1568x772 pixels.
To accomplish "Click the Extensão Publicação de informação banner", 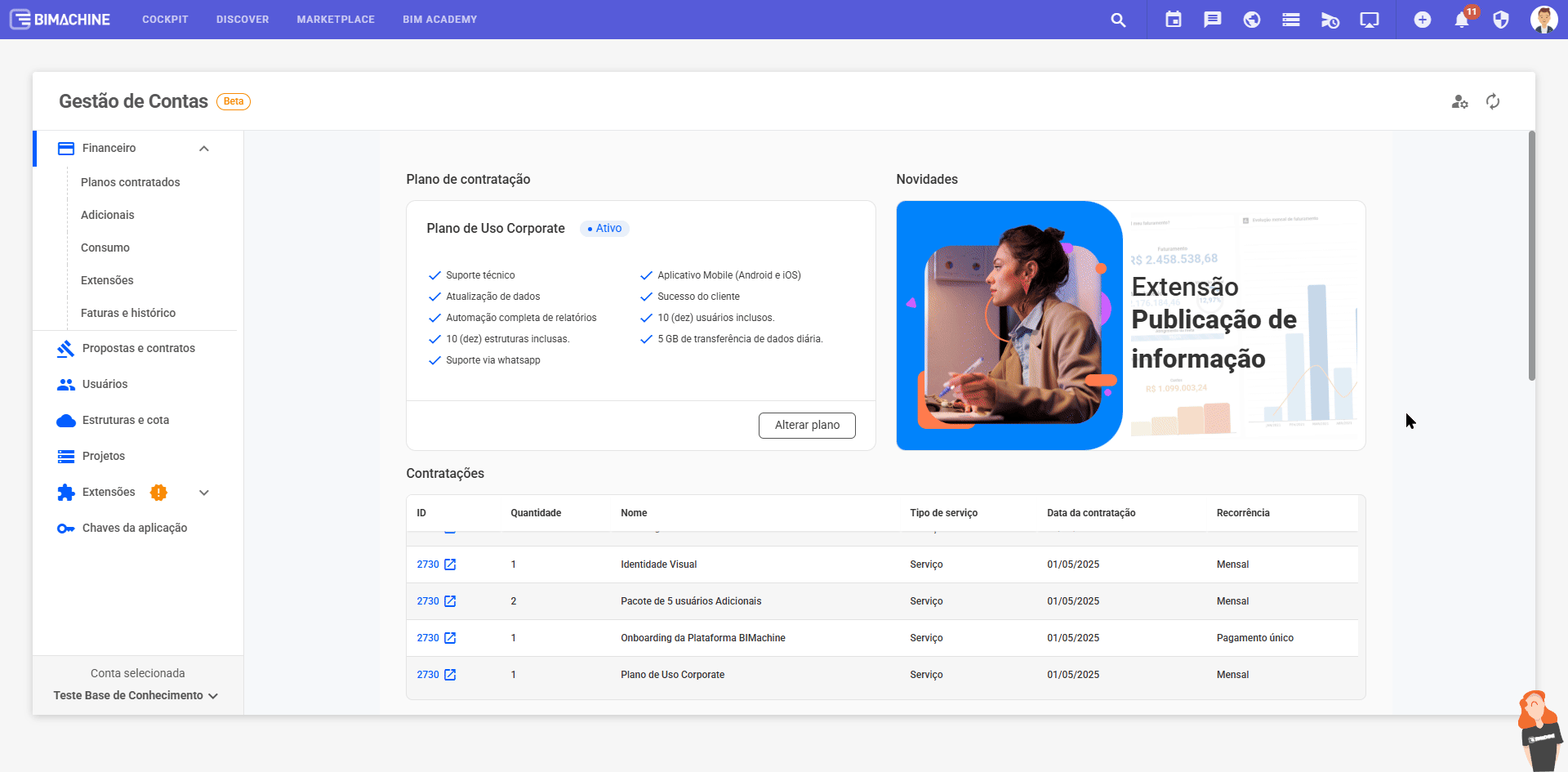I will [1130, 325].
